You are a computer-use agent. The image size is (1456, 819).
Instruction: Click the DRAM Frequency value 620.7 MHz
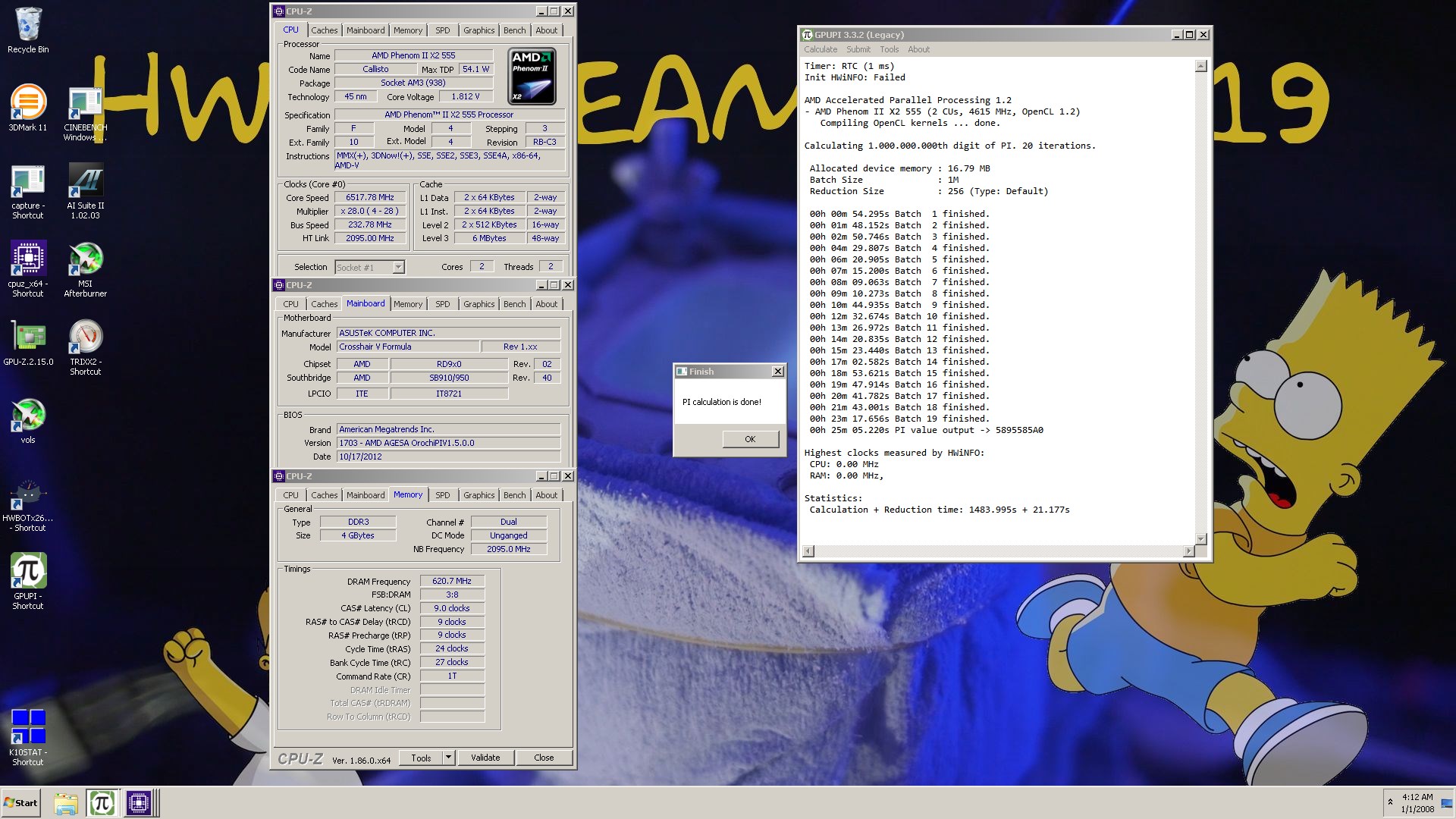(452, 581)
